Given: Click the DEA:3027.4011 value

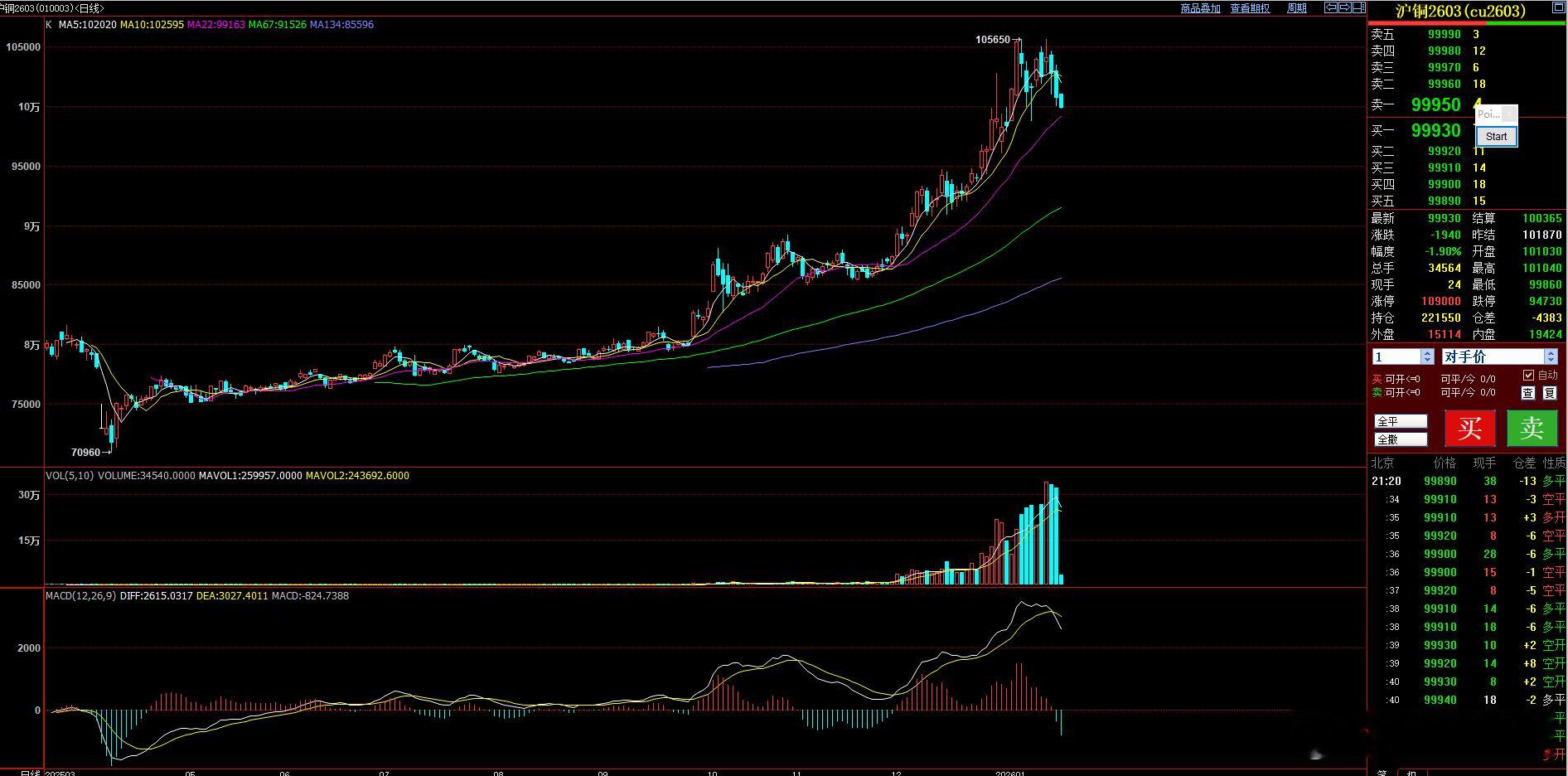Looking at the screenshot, I should 232,596.
